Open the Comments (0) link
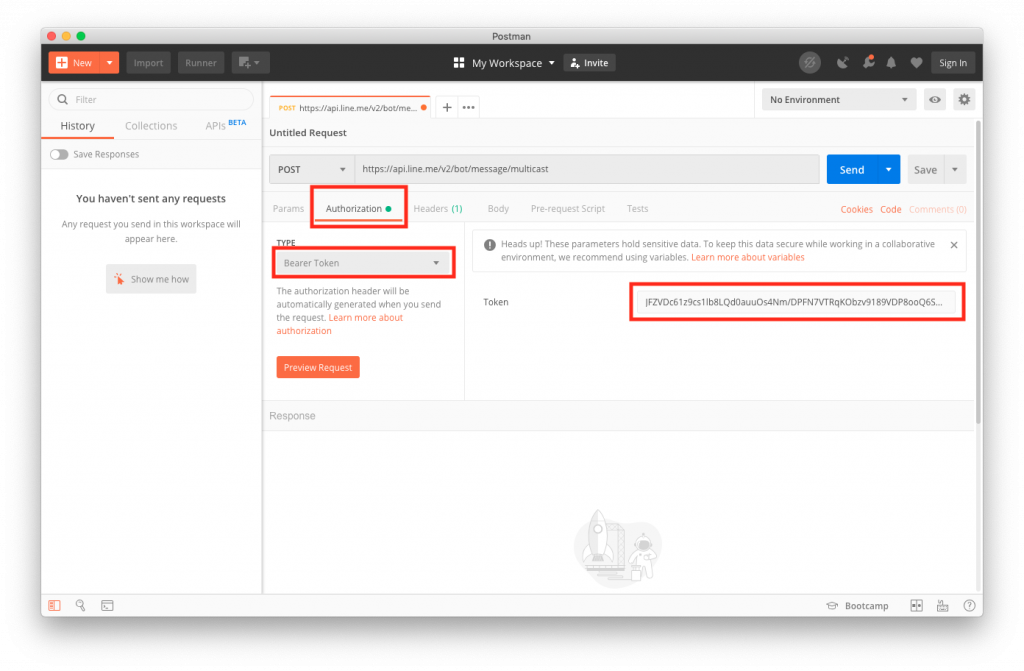1024x671 pixels. [x=937, y=209]
